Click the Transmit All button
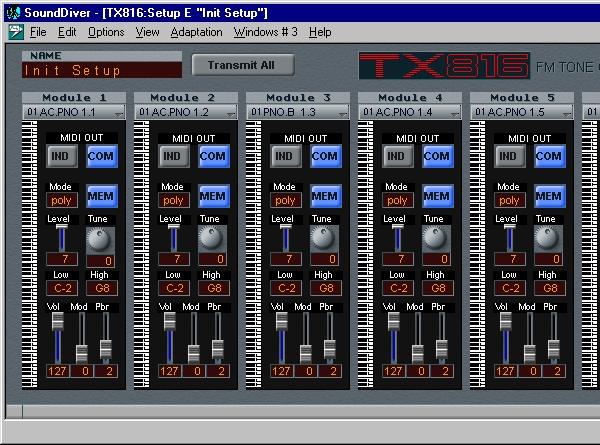Image resolution: width=600 pixels, height=445 pixels. (243, 65)
